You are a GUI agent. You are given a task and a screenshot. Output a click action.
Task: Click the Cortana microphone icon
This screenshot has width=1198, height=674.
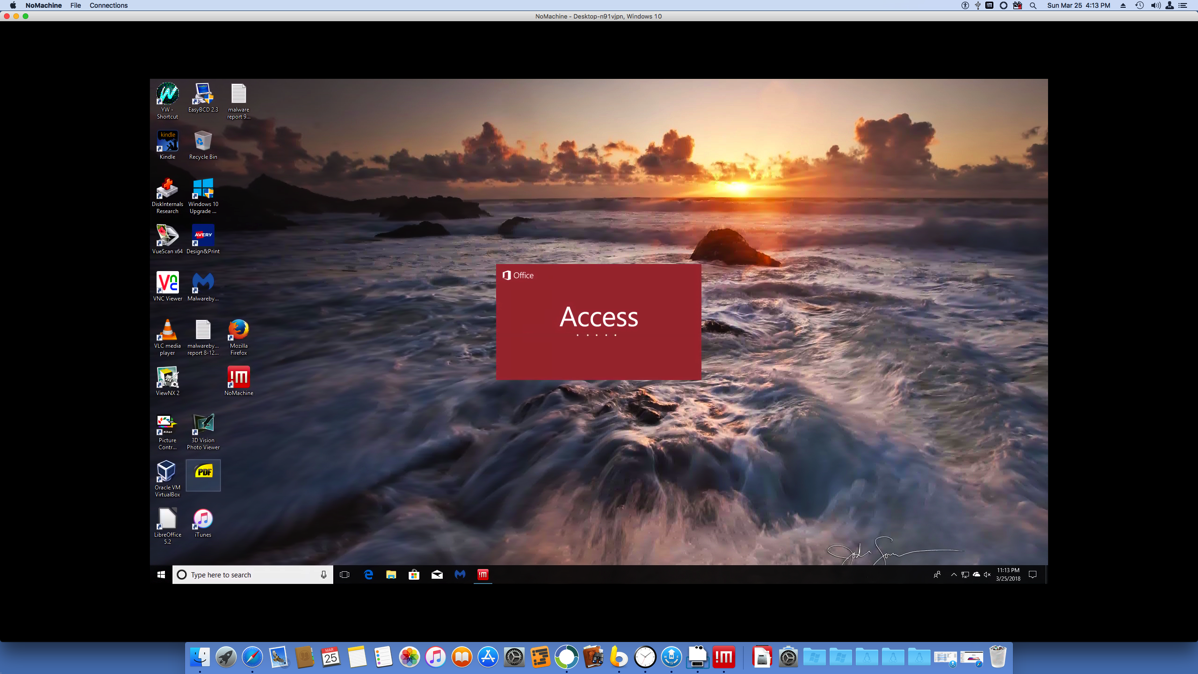[x=323, y=575]
